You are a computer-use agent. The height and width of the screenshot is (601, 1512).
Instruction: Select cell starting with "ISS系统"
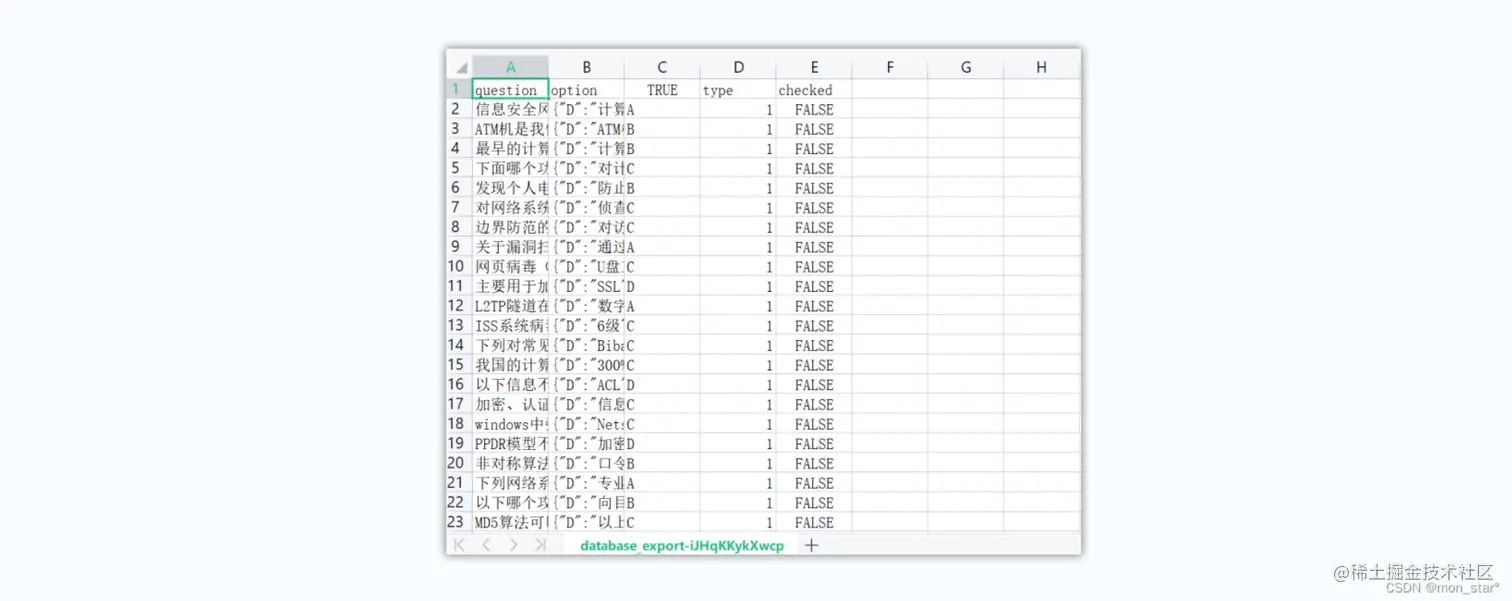pyautogui.click(x=510, y=325)
